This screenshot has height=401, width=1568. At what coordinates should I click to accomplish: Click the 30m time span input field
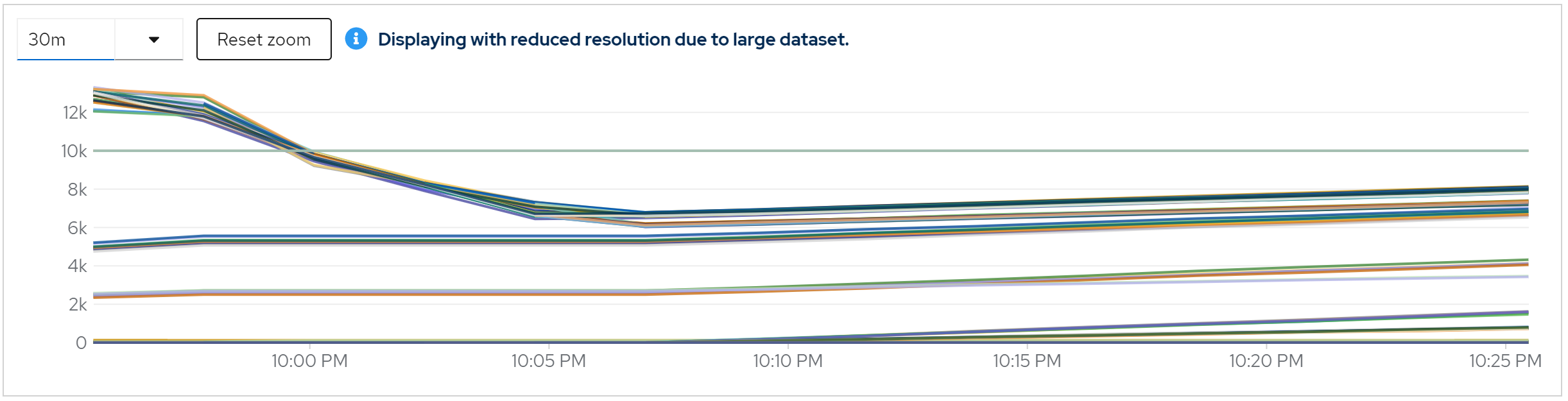pos(65,40)
